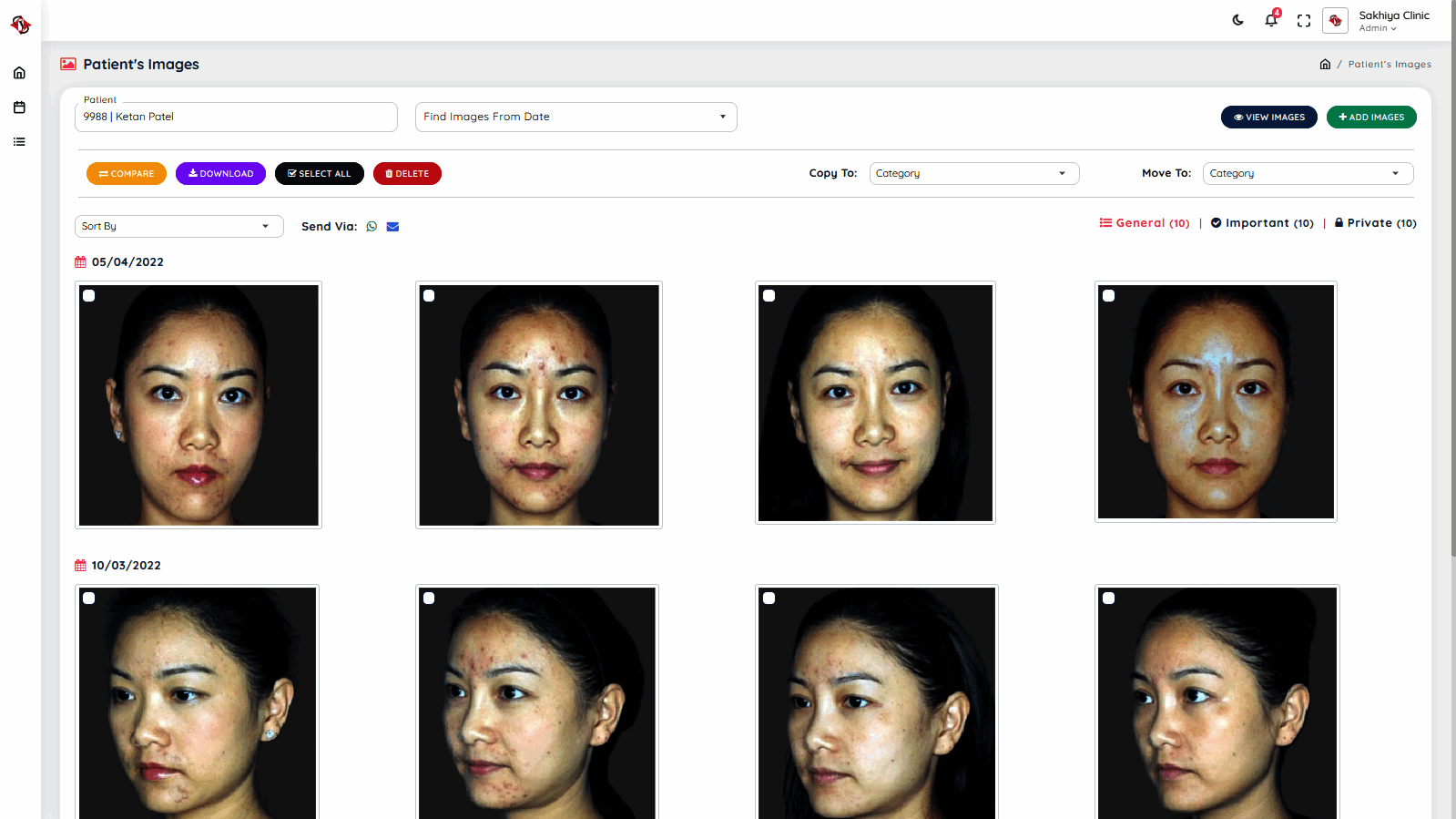The height and width of the screenshot is (819, 1456).
Task: Open the Sort By dropdown
Action: 178,226
